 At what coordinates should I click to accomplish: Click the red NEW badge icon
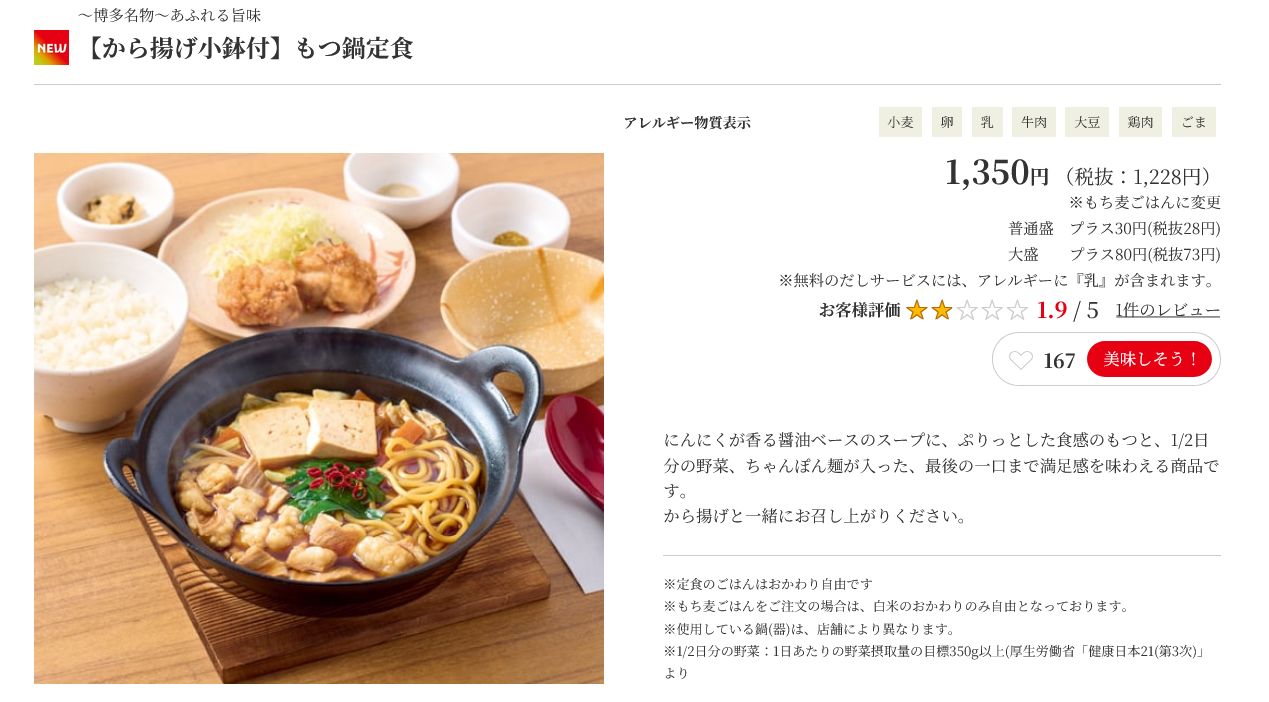[x=51, y=47]
